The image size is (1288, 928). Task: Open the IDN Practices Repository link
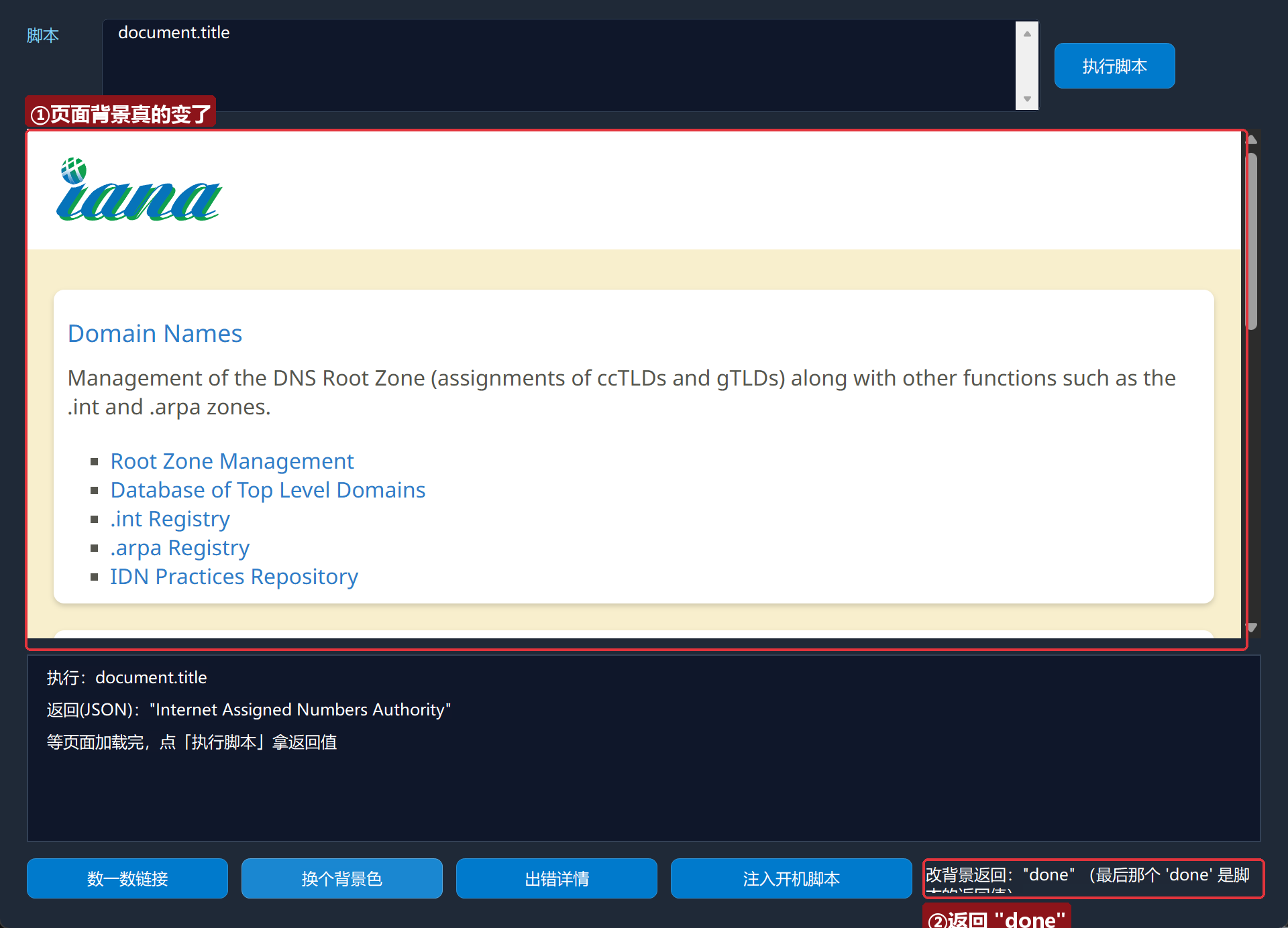point(234,577)
